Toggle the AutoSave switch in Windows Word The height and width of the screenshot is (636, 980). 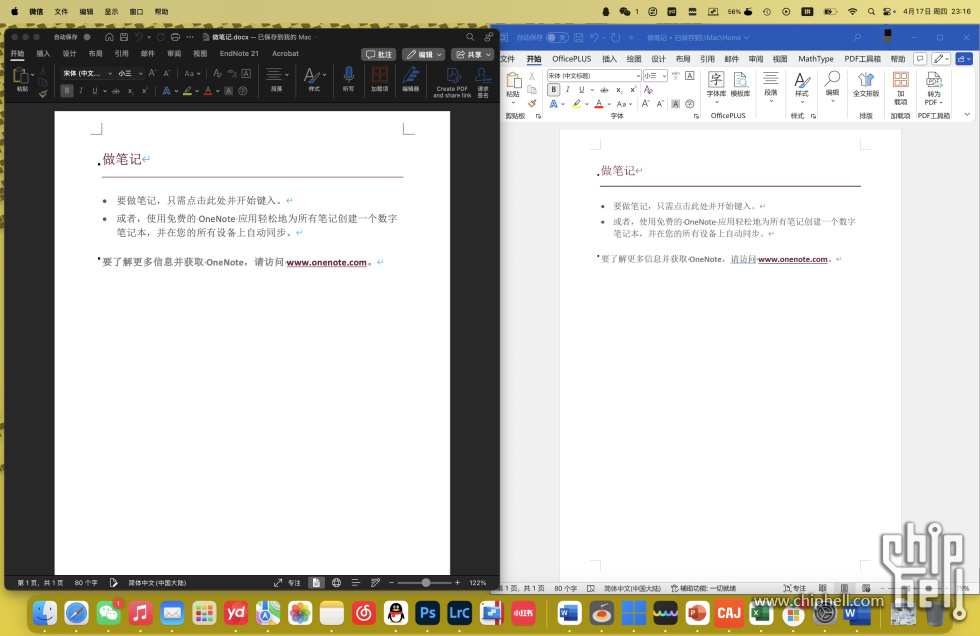pos(557,37)
